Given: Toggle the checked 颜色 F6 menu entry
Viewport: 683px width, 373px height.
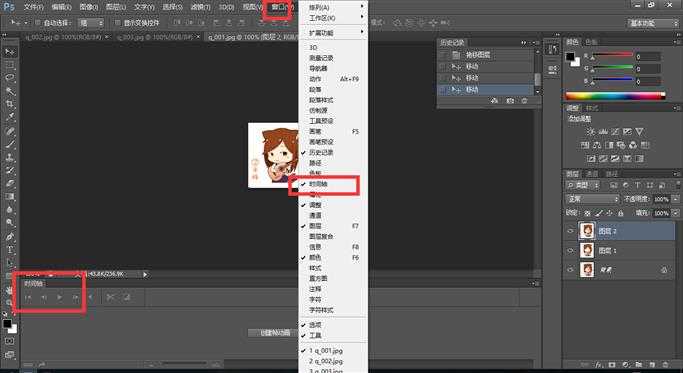Looking at the screenshot, I should coord(333,257).
